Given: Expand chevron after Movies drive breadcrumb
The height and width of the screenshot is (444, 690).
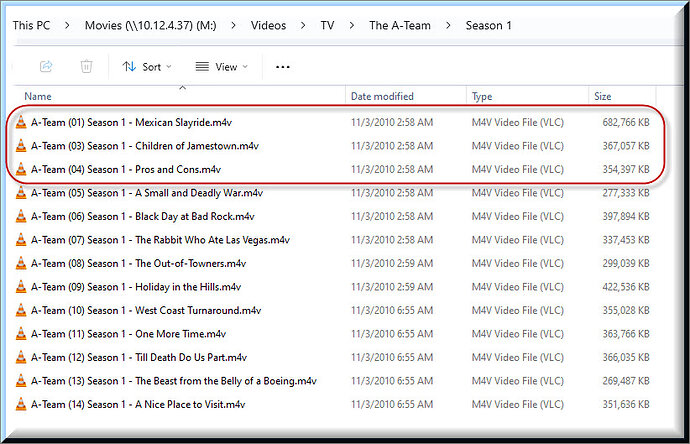Looking at the screenshot, I should tap(233, 26).
